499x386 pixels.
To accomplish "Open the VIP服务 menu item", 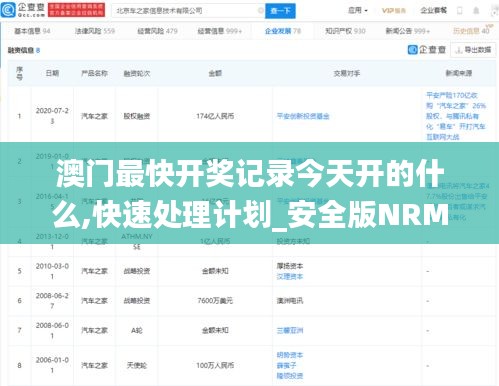I will click(394, 11).
